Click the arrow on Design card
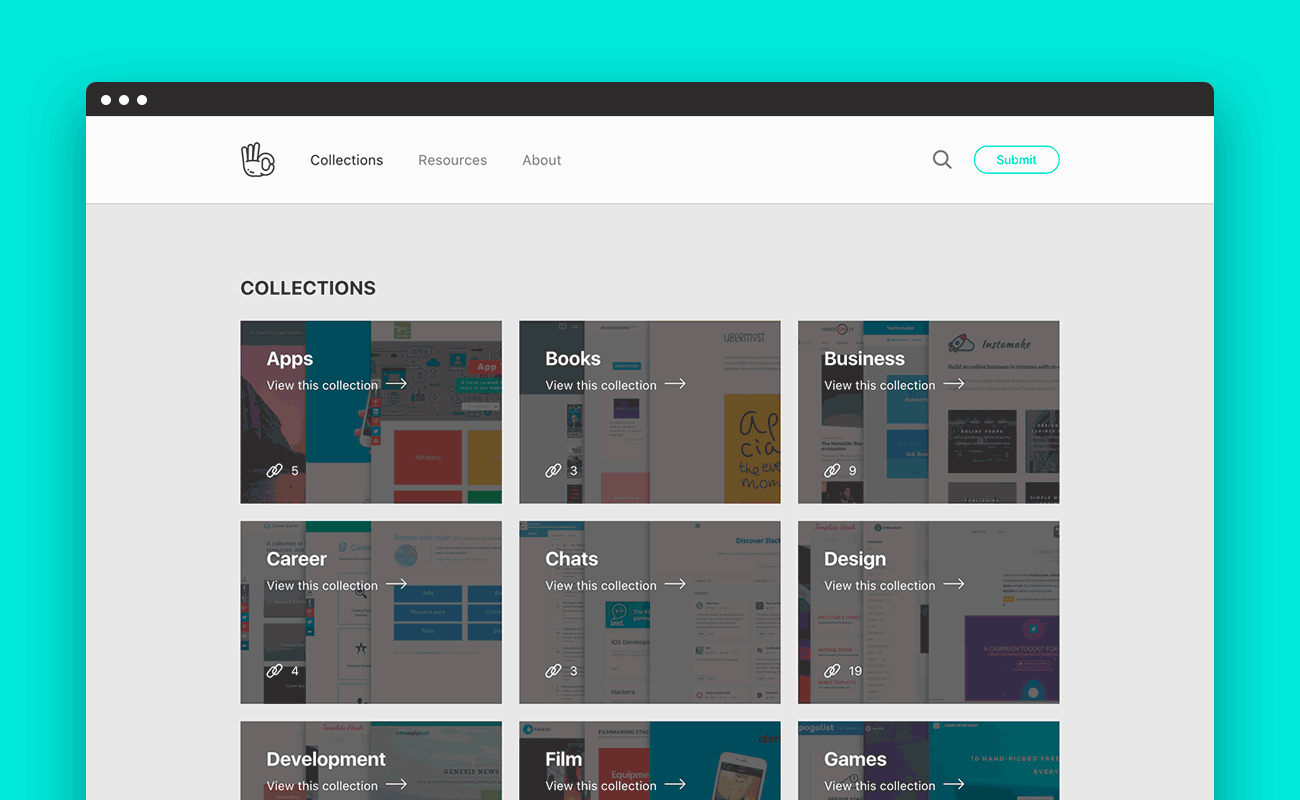 pos(954,584)
